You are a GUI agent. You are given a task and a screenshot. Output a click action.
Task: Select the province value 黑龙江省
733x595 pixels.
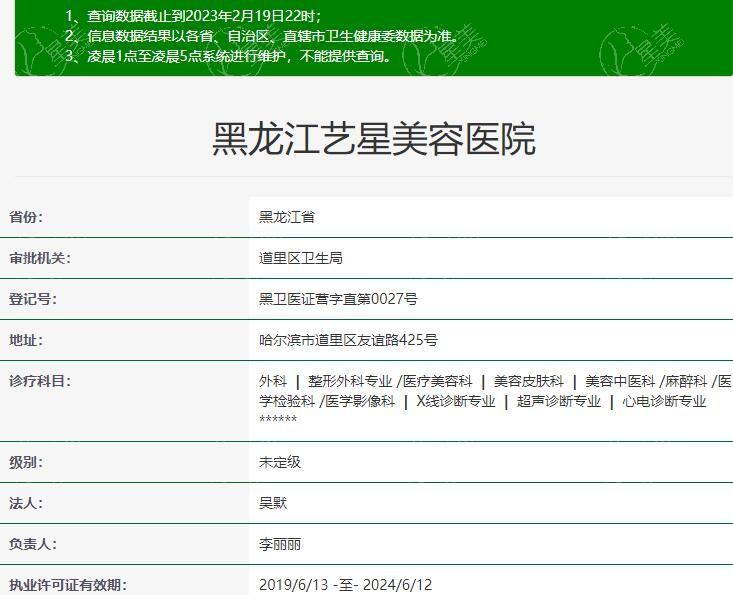pyautogui.click(x=286, y=217)
